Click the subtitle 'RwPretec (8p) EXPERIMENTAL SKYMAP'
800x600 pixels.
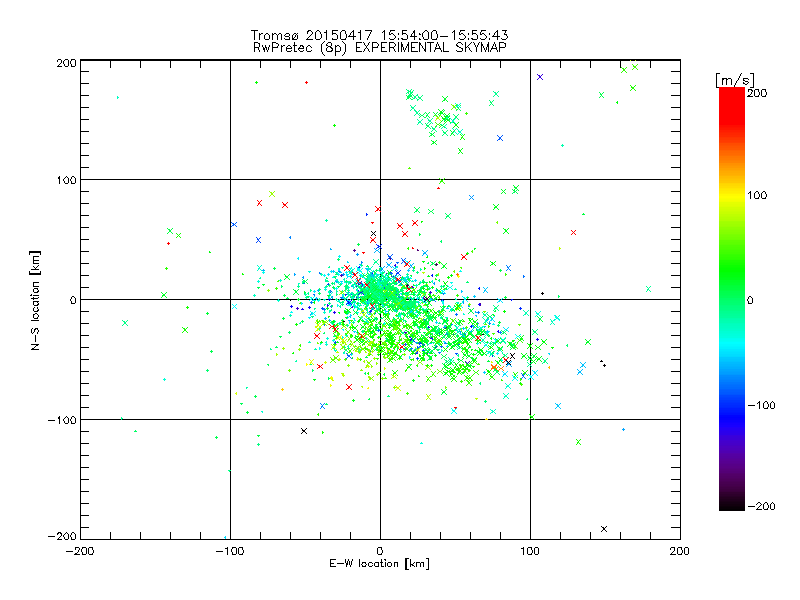coord(380,47)
